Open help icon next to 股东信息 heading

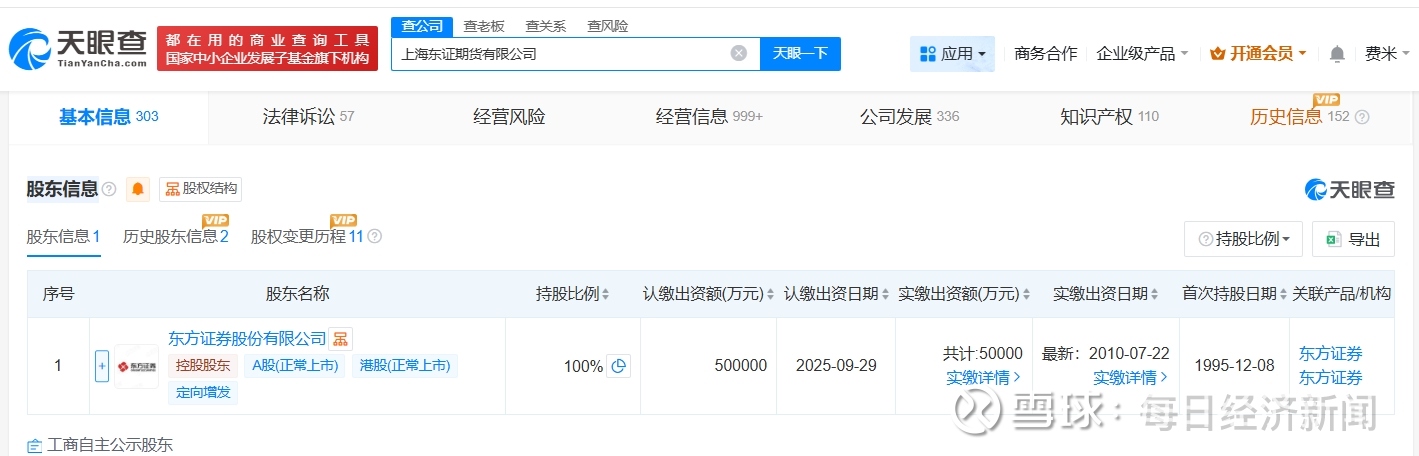tap(109, 189)
